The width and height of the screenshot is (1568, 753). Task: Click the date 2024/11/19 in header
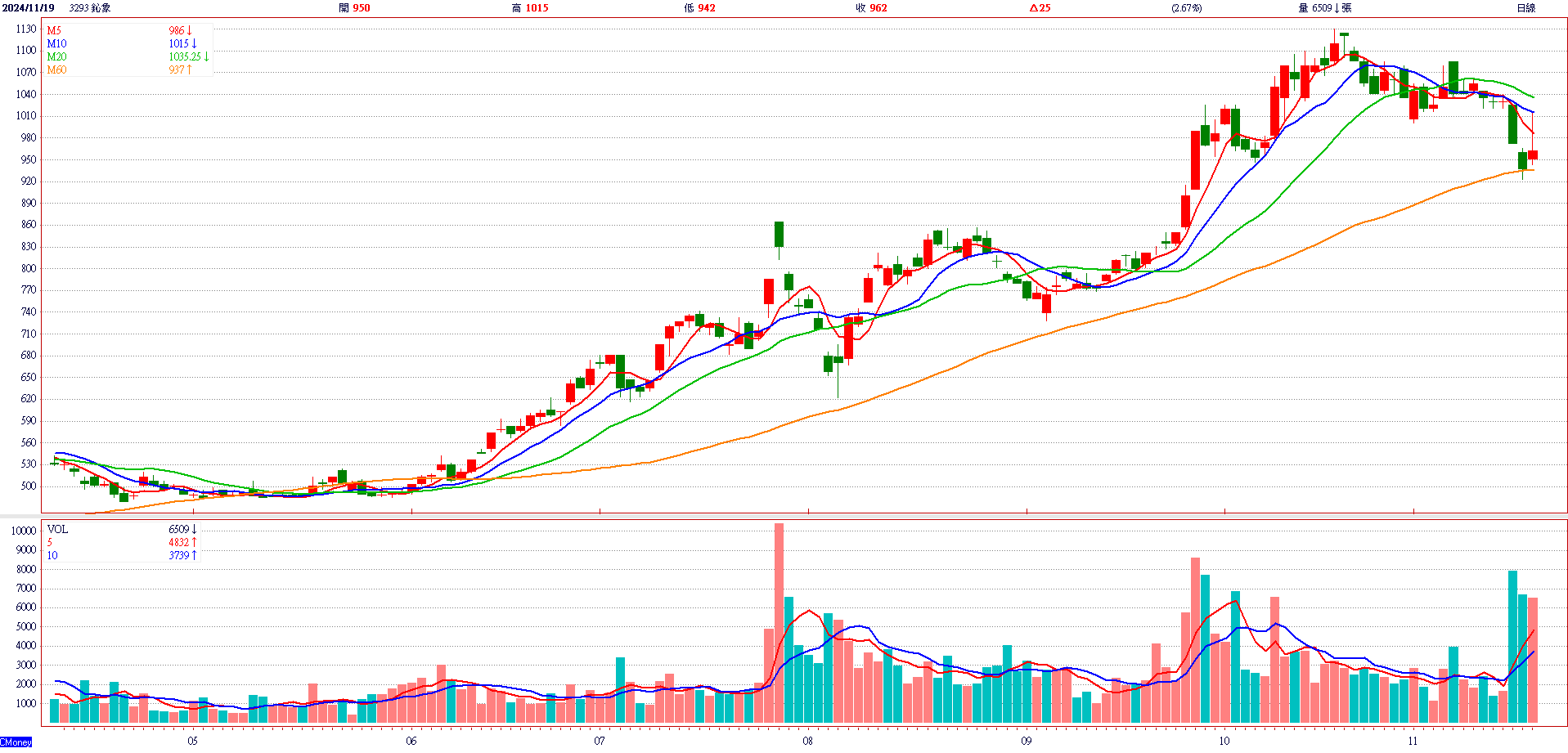point(29,7)
